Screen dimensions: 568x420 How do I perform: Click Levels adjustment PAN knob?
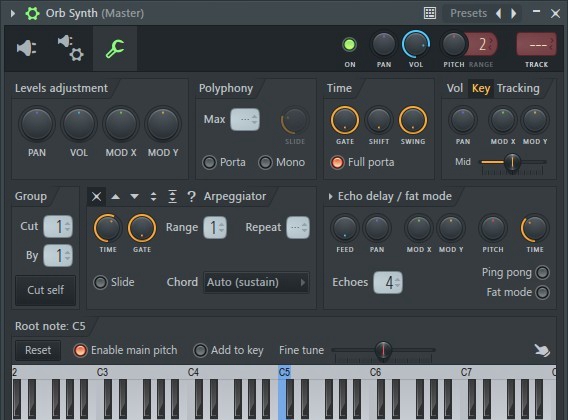click(37, 124)
